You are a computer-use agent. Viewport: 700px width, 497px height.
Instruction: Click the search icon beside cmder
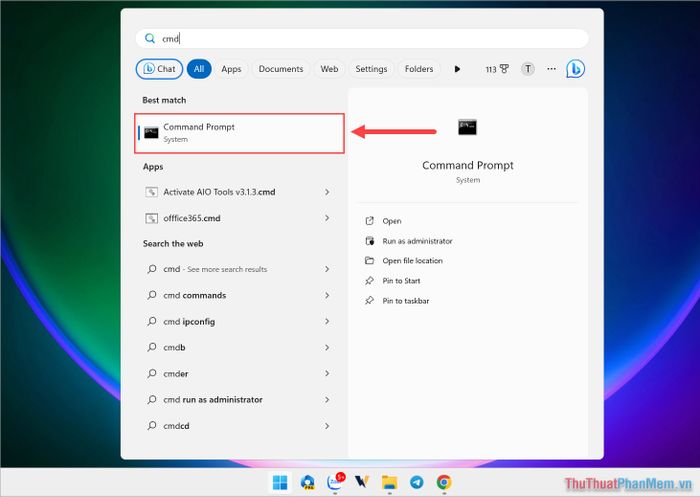click(x=152, y=373)
